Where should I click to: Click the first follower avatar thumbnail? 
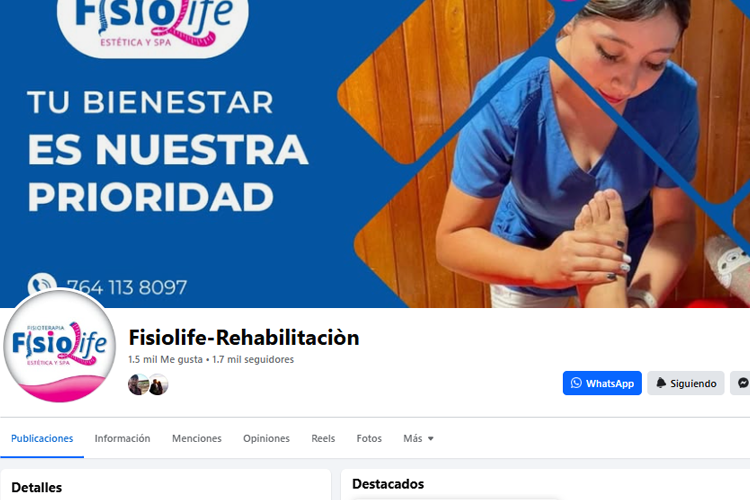point(138,384)
